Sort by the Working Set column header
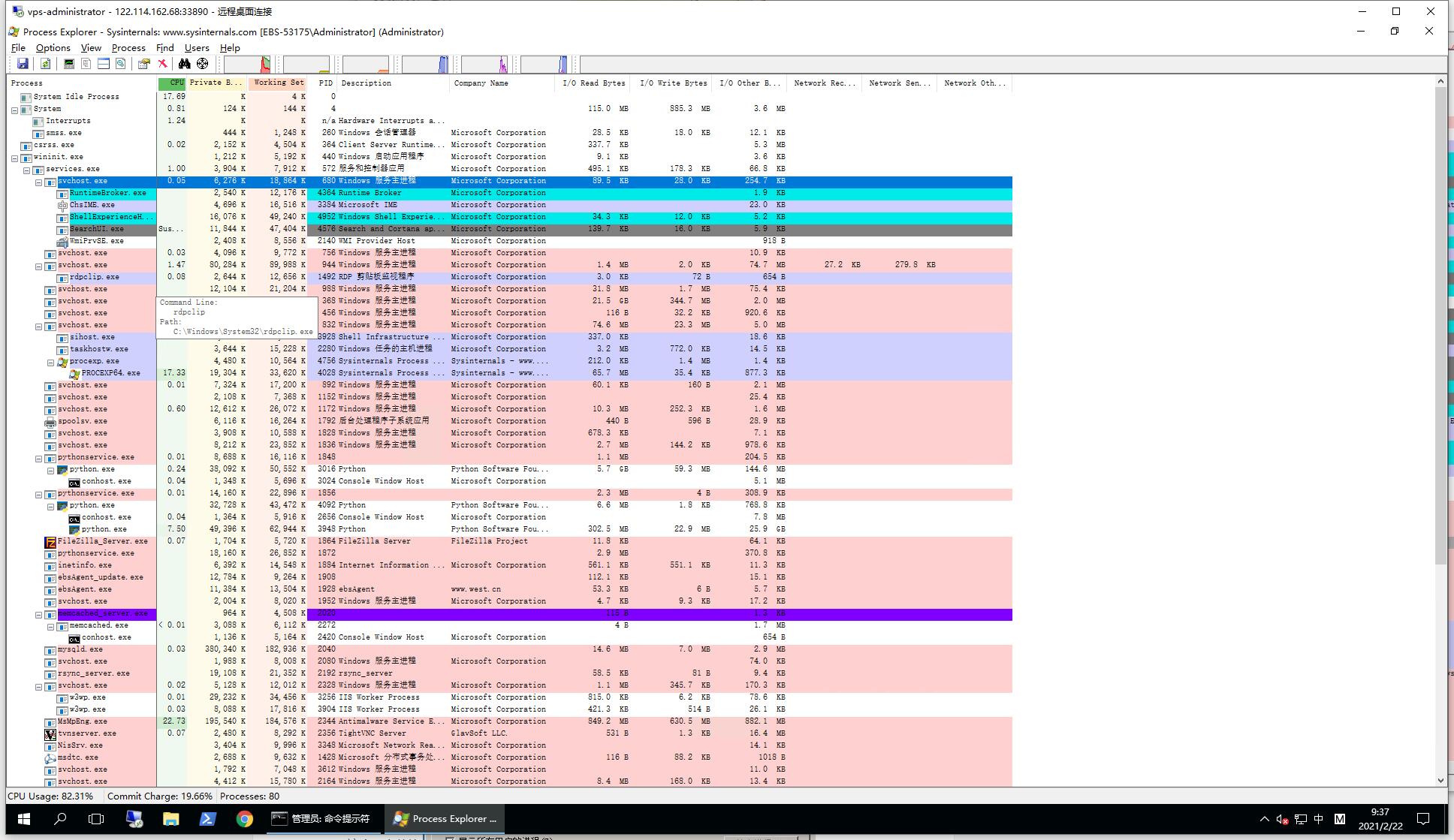Viewport: 1454px width, 840px height. (277, 83)
